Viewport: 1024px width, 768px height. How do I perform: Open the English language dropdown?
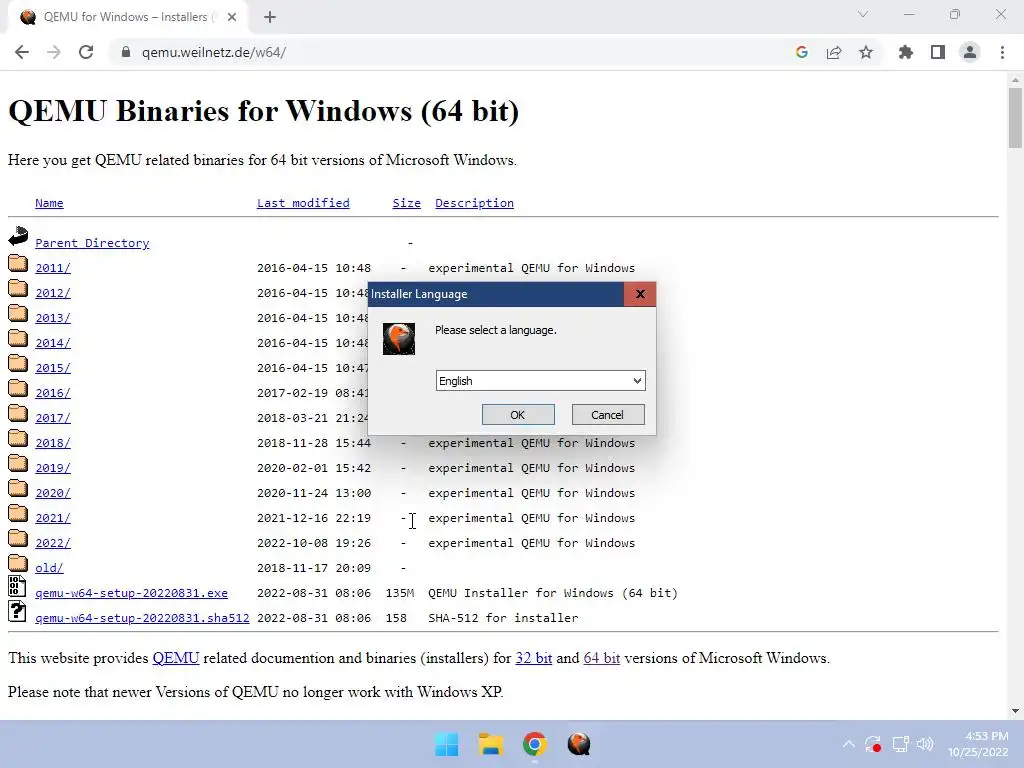(x=541, y=381)
